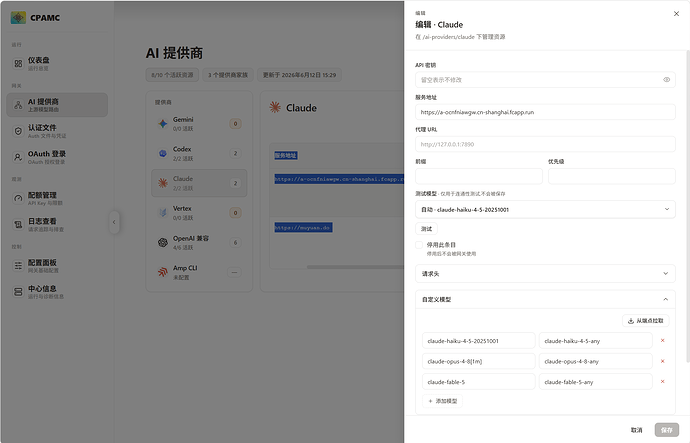Select the Vertex provider icon
The width and height of the screenshot is (690, 443).
[163, 212]
